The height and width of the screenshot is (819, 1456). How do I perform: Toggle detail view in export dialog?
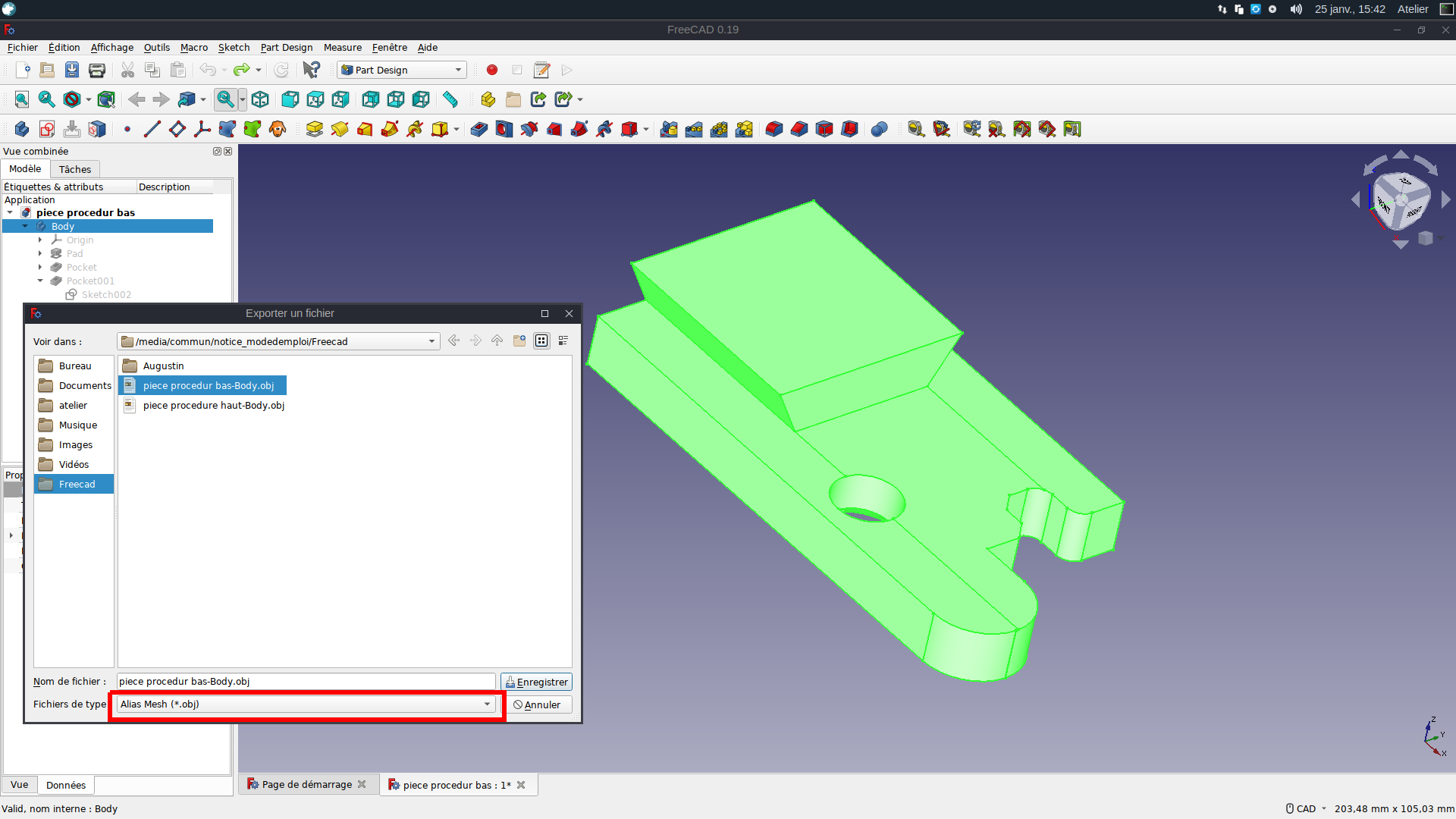[x=563, y=340]
